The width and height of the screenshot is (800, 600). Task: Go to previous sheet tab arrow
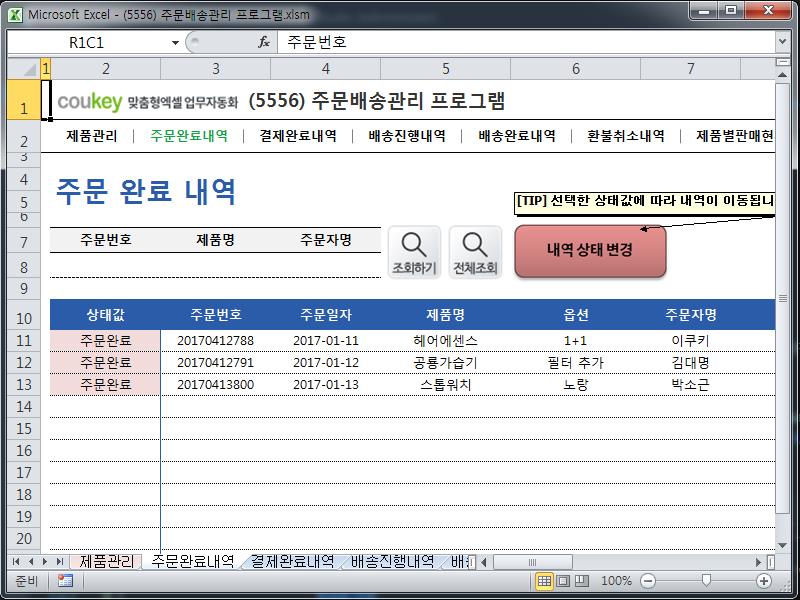point(31,562)
